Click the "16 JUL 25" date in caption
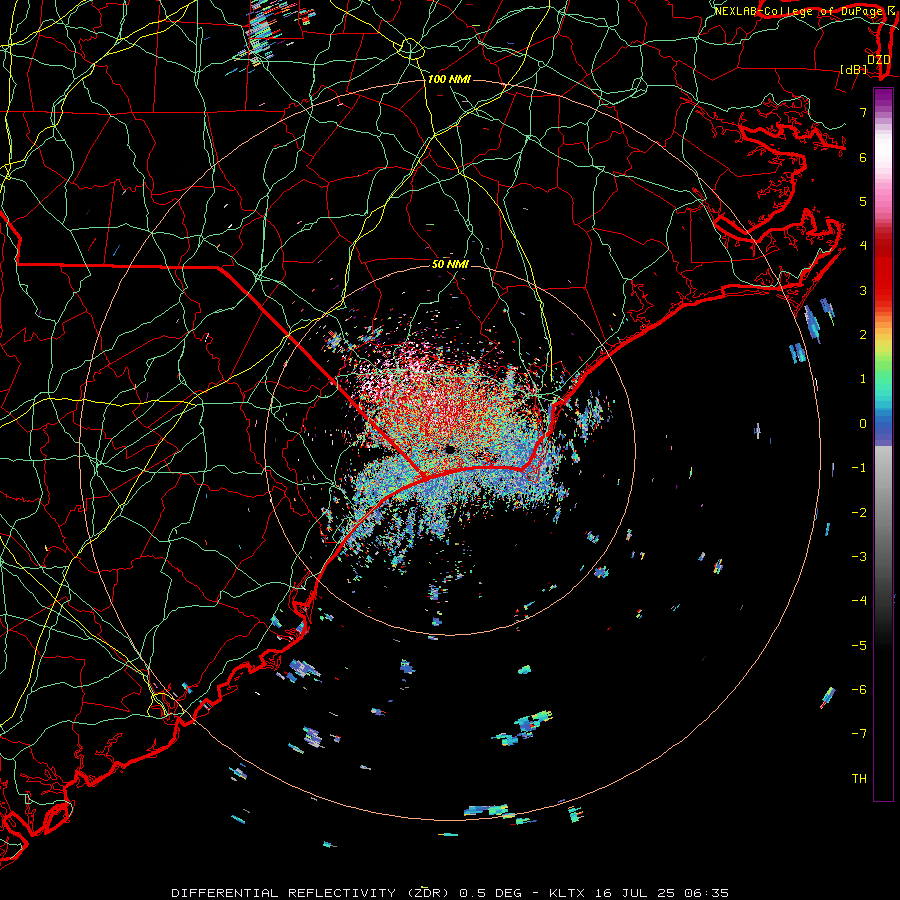Image resolution: width=900 pixels, height=900 pixels. (635, 893)
